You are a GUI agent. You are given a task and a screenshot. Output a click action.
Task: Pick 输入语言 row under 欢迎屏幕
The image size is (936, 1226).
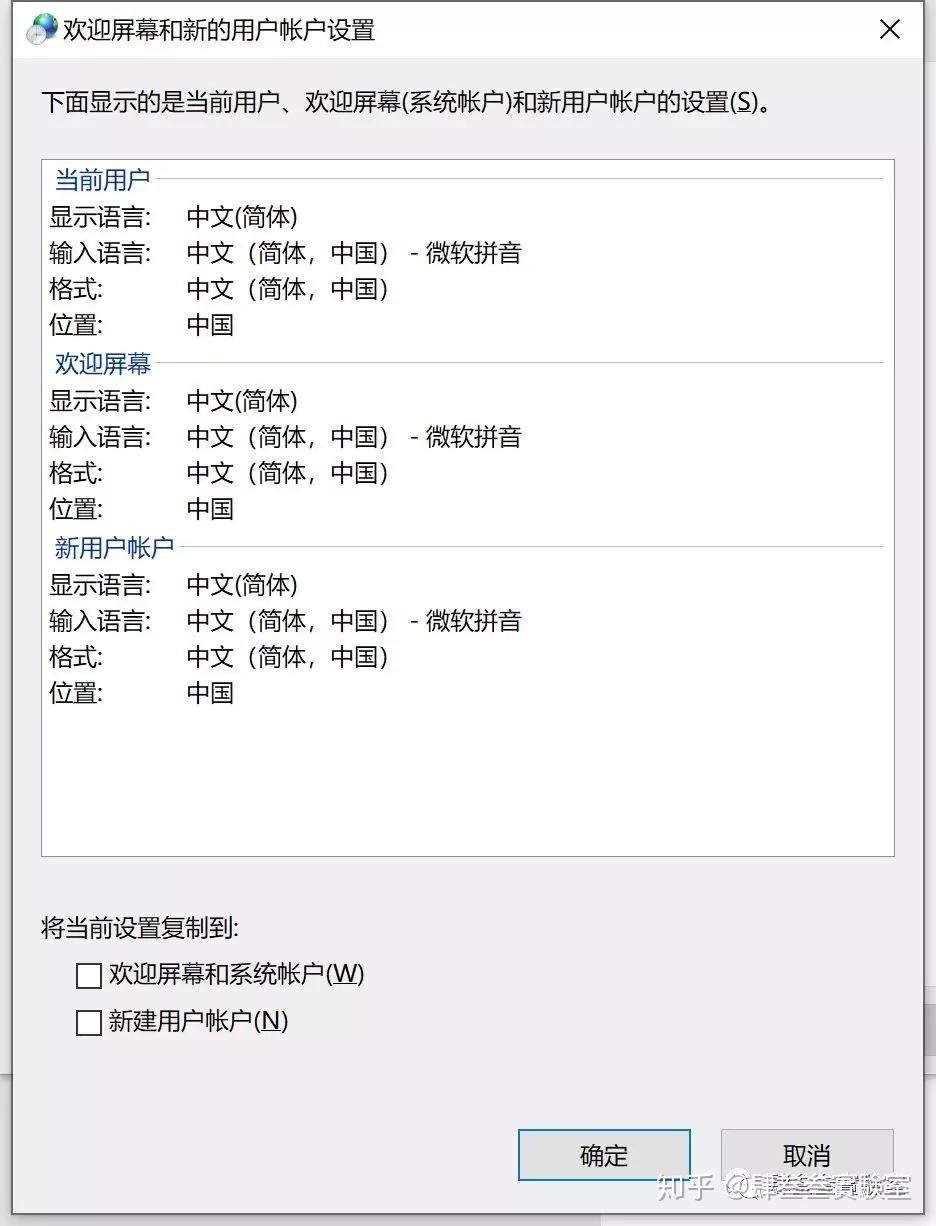point(100,437)
